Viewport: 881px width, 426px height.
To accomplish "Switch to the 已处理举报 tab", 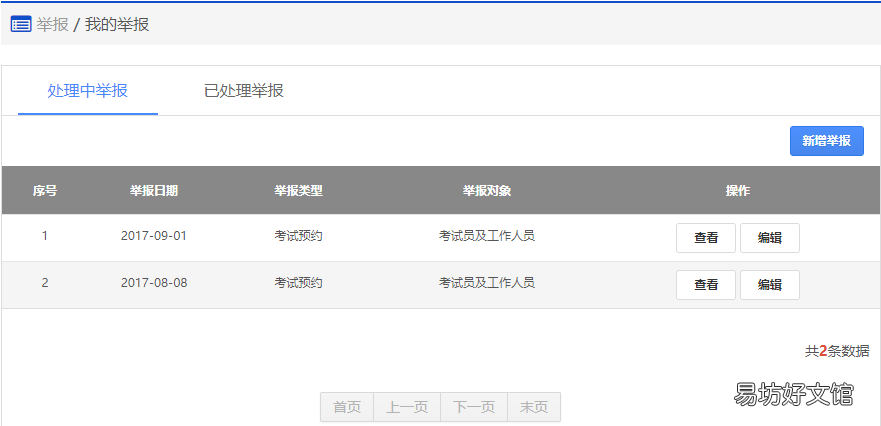I will (x=243, y=90).
